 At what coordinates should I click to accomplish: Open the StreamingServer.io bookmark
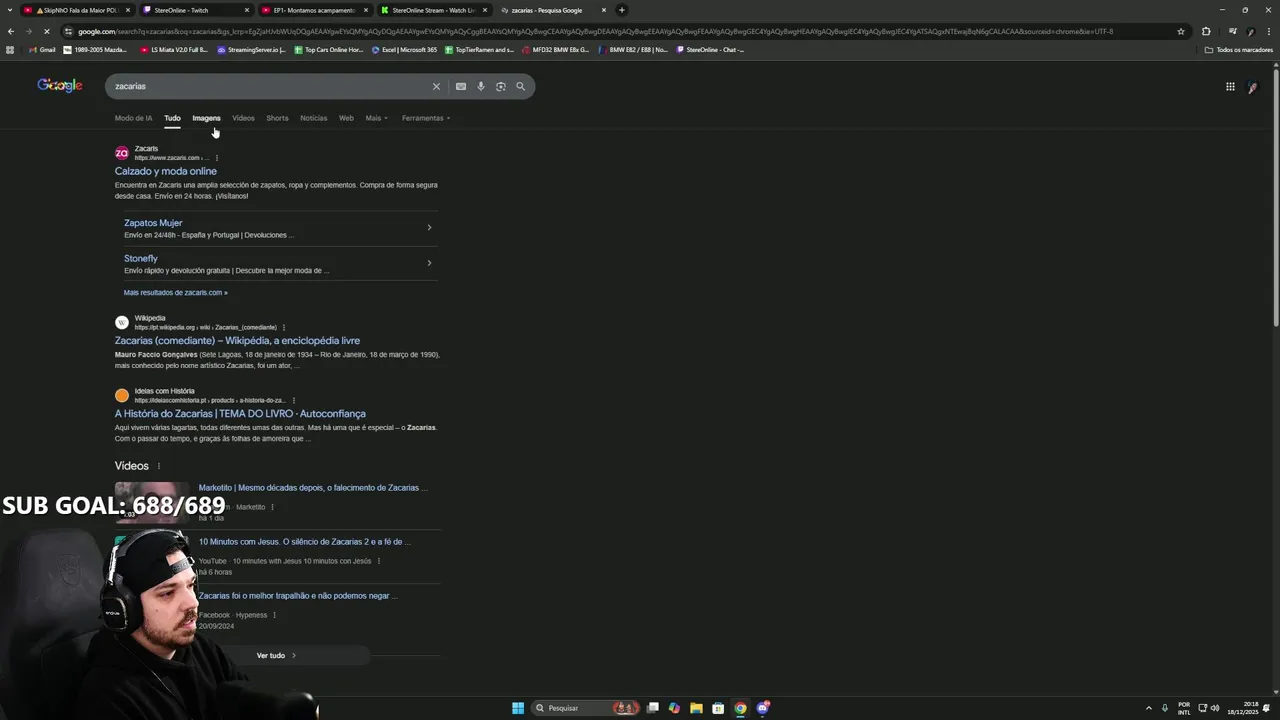tap(251, 49)
